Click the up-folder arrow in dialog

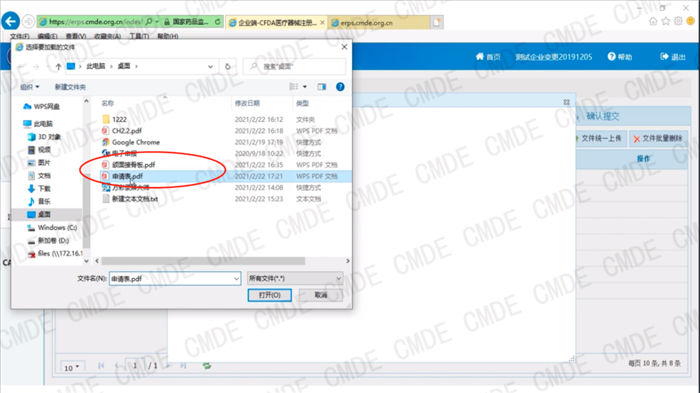click(58, 67)
